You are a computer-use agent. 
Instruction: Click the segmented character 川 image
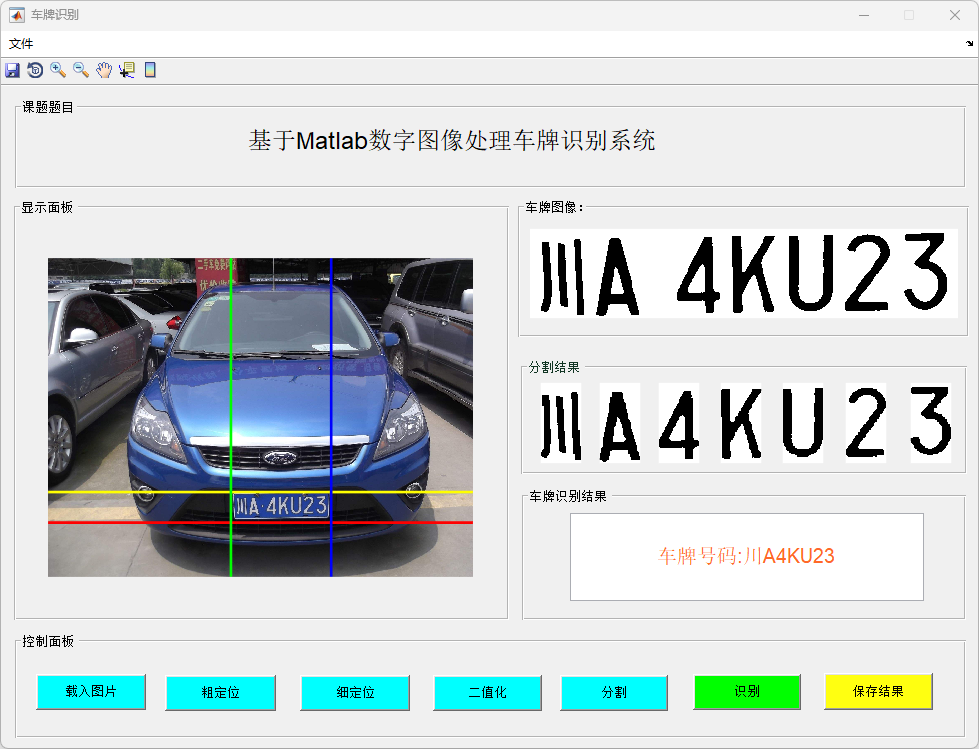(x=560, y=423)
